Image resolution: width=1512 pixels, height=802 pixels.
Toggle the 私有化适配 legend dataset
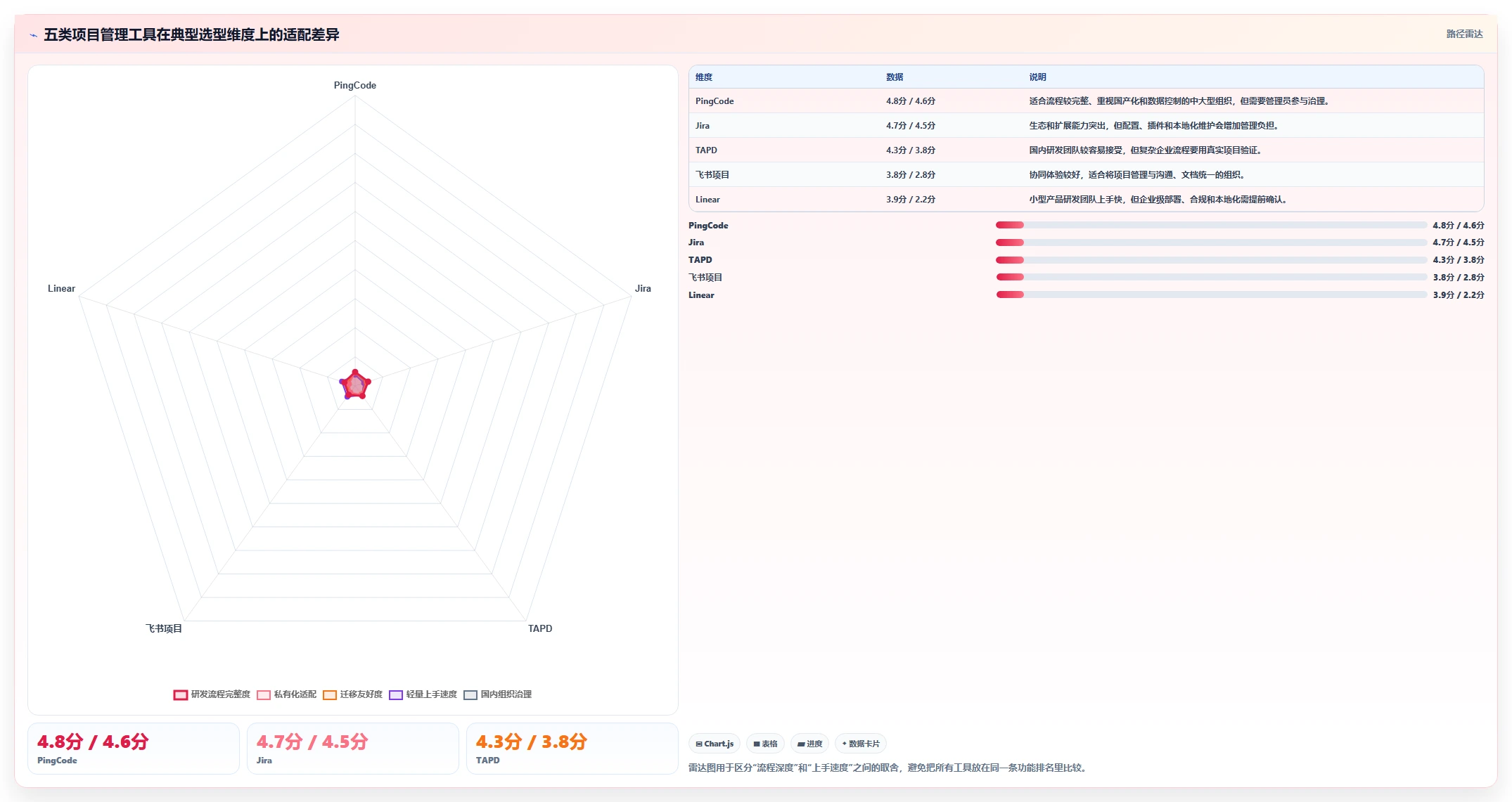[x=286, y=694]
